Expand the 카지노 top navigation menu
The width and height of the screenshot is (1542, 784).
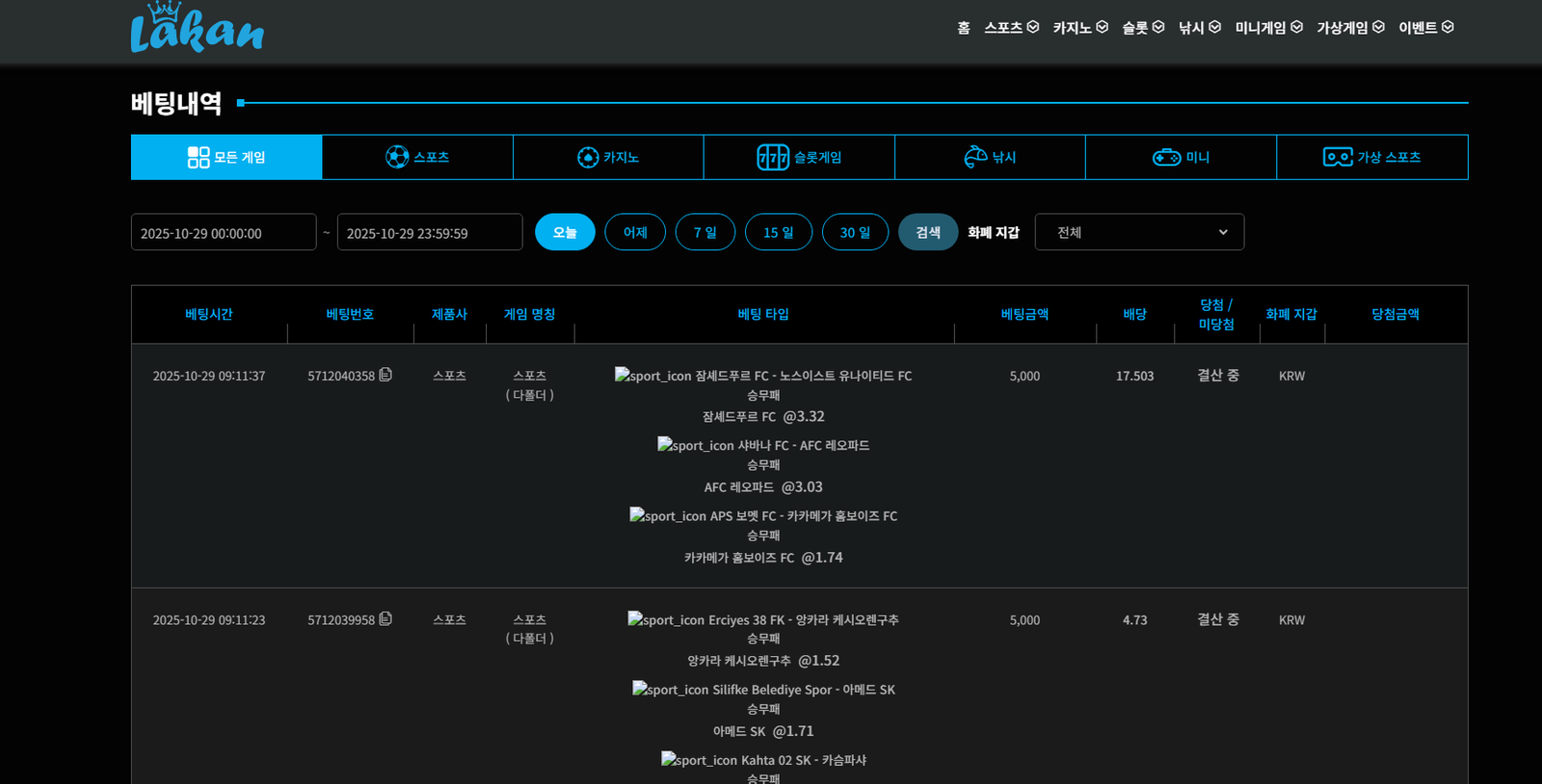pyautogui.click(x=1080, y=28)
